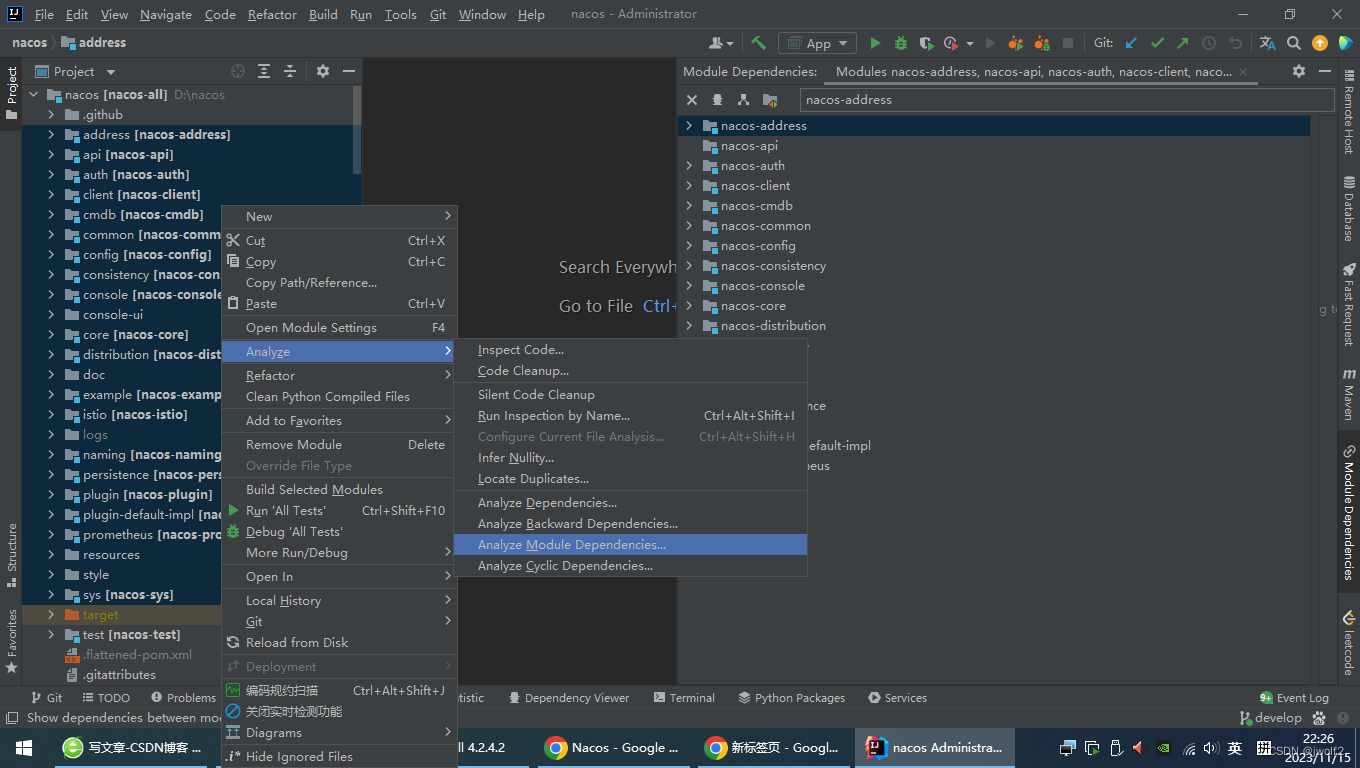Screen dimensions: 1360x768
Task: Close the Modules nacos-address dependencies tab
Action: [1243, 72]
